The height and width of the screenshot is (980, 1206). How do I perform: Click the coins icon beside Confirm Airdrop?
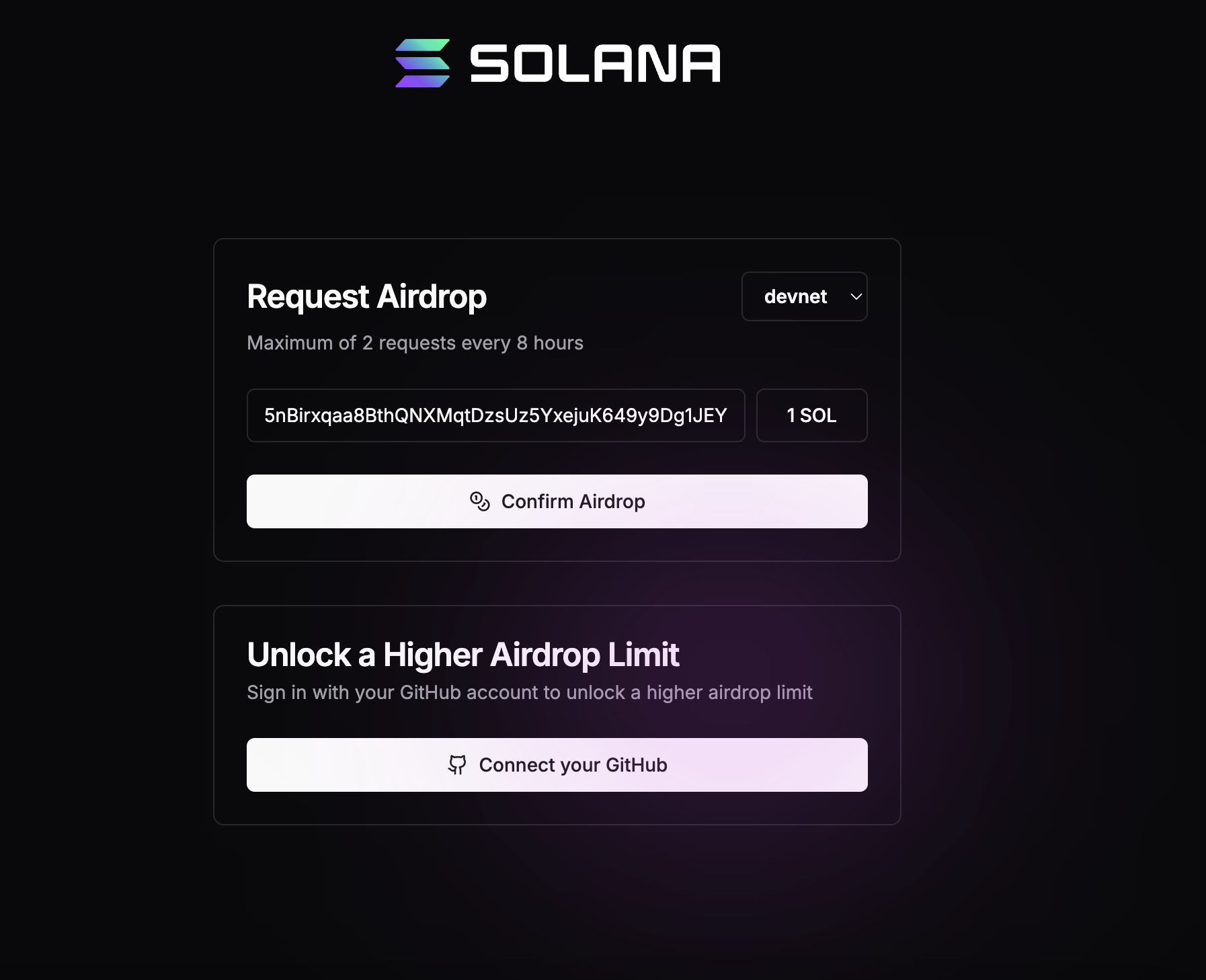click(480, 501)
